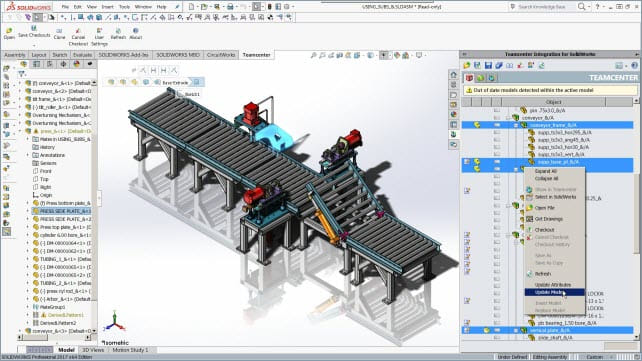The width and height of the screenshot is (642, 361).
Task: Expand the PRESS SIDE PLATE component node
Action: 28,211
